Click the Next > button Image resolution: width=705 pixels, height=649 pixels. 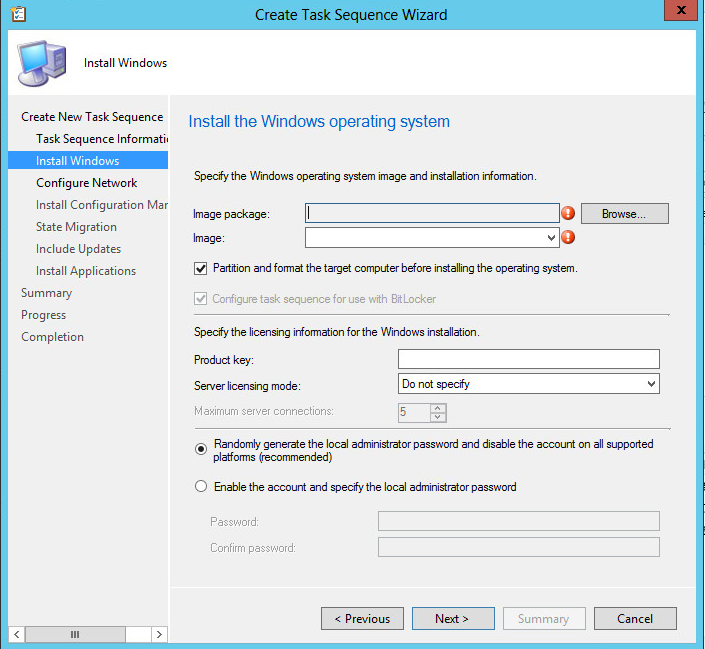click(453, 619)
